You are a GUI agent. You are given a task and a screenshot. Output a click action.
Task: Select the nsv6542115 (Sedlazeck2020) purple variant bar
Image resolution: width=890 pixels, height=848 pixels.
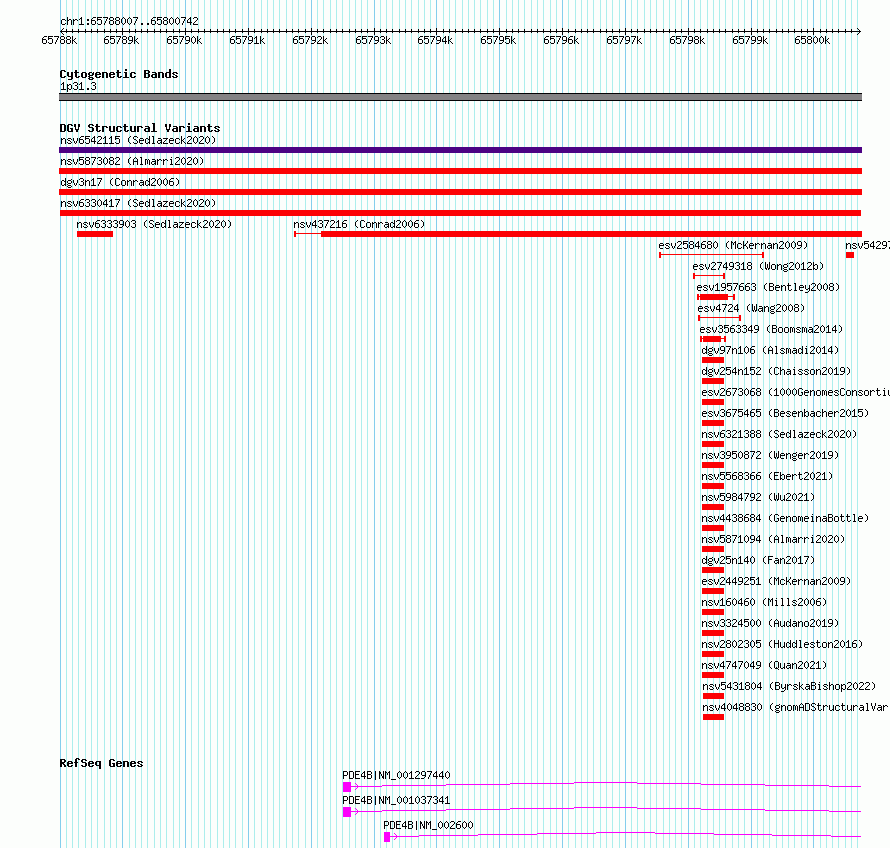pos(460,150)
